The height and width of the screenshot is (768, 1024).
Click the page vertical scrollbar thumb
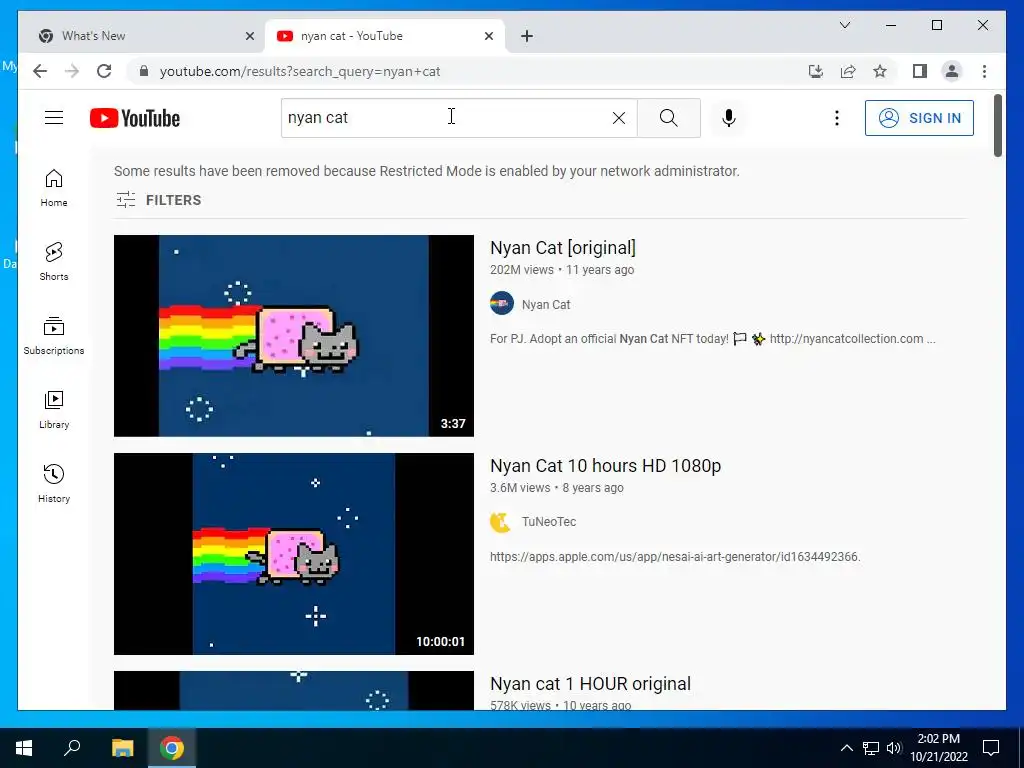997,125
